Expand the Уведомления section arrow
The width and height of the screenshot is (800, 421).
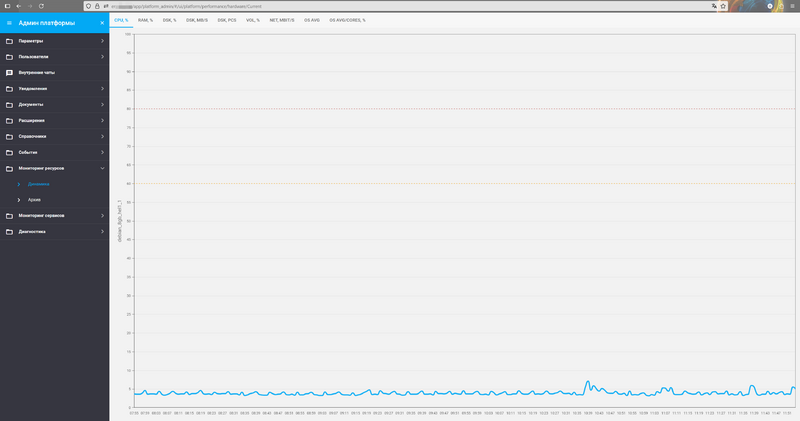[x=102, y=89]
